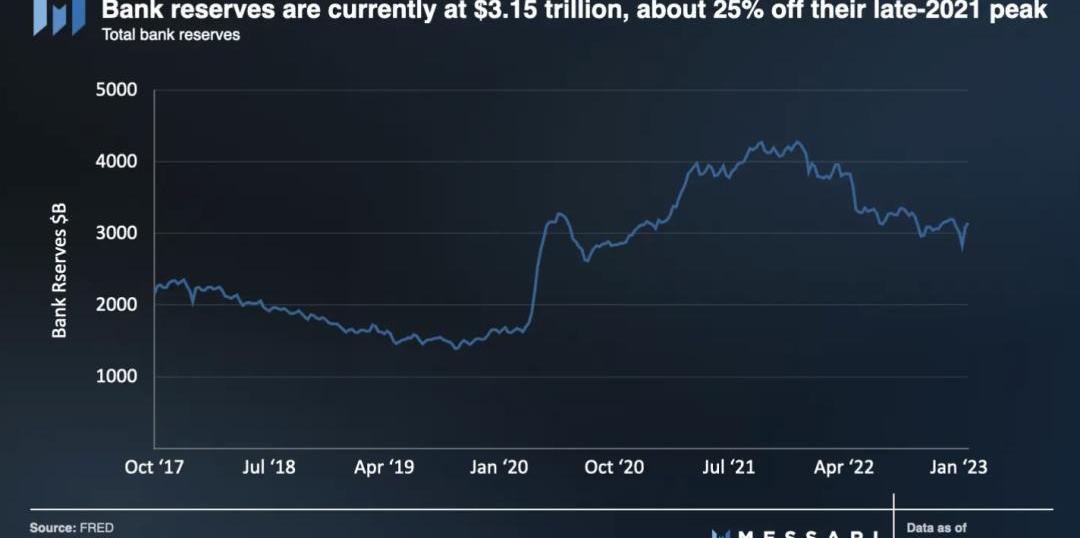1080x538 pixels.
Task: Click the Jul '21 x-axis label
Action: click(730, 467)
